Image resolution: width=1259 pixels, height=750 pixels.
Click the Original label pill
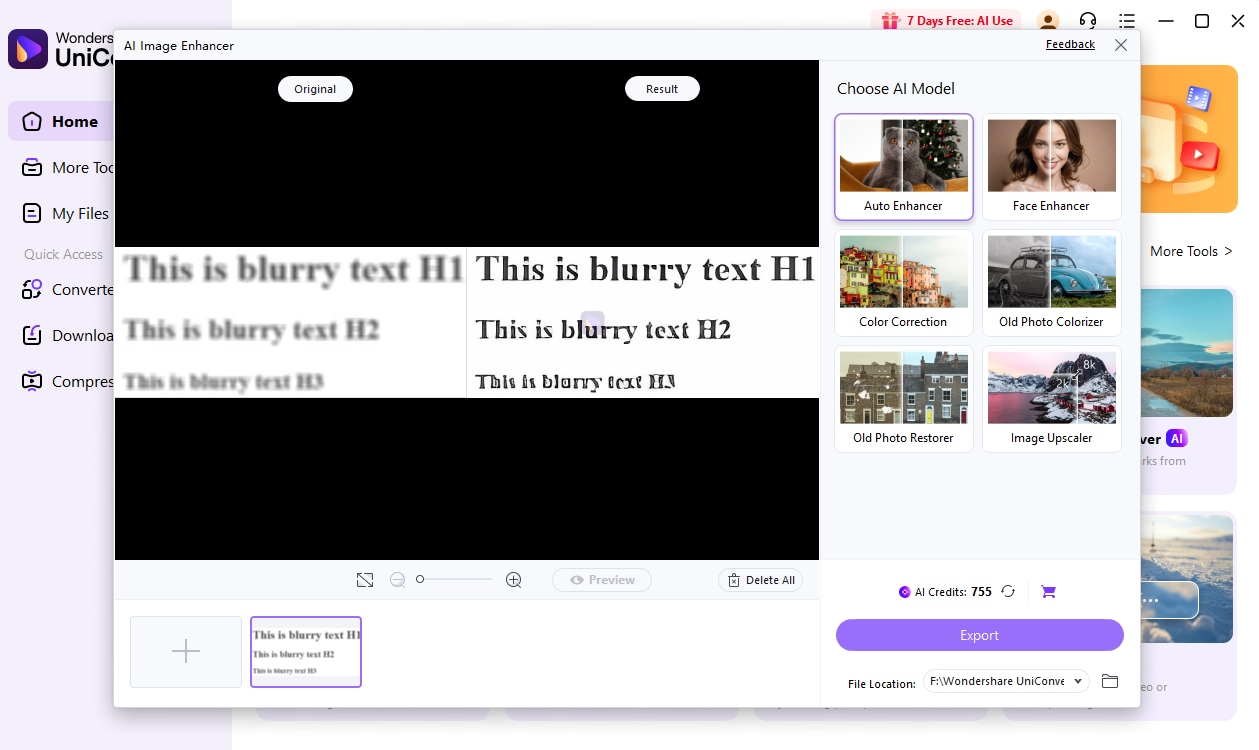point(315,89)
